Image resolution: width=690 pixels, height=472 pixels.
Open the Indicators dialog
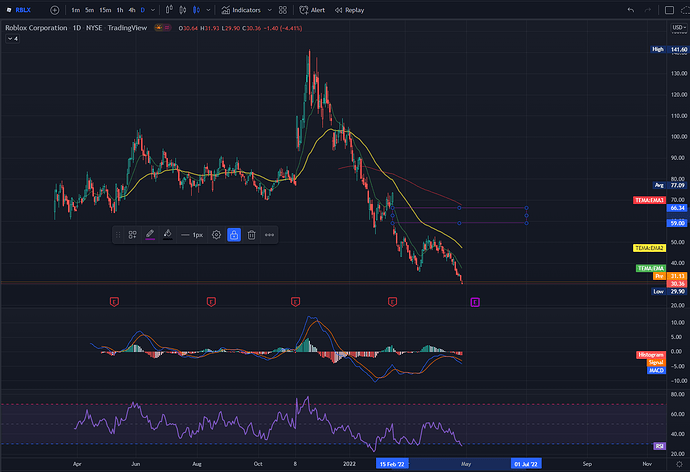[x=241, y=10]
